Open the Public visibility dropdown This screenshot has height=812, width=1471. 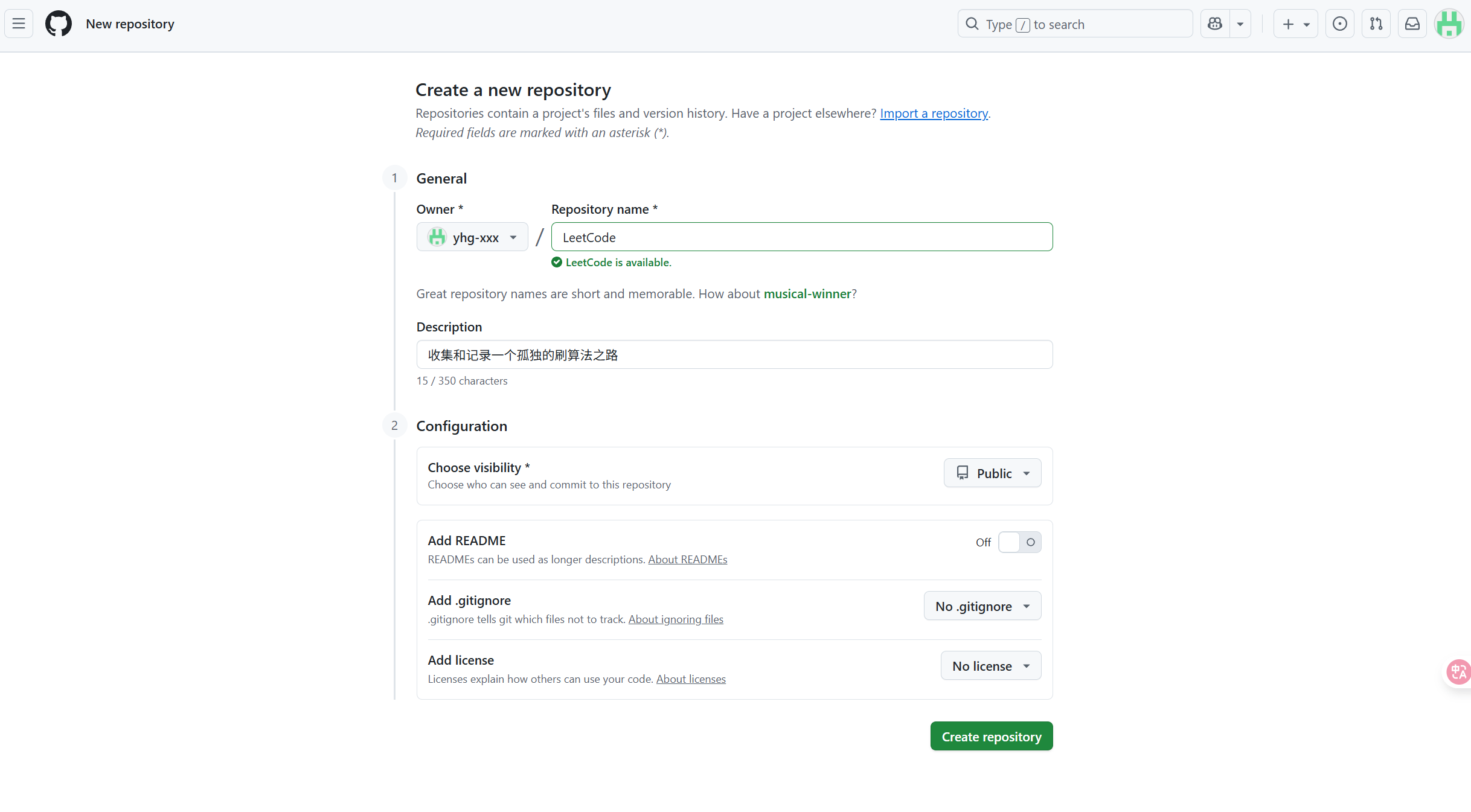[x=992, y=473]
